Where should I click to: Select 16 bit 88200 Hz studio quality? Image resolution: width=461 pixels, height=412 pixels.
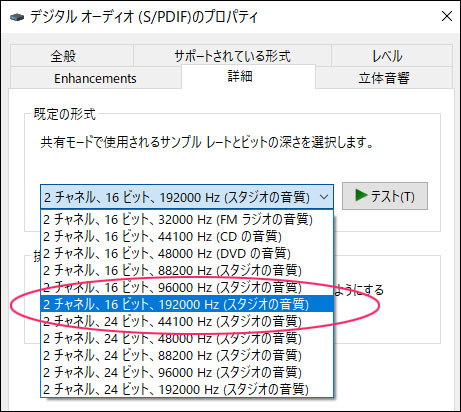point(187,270)
